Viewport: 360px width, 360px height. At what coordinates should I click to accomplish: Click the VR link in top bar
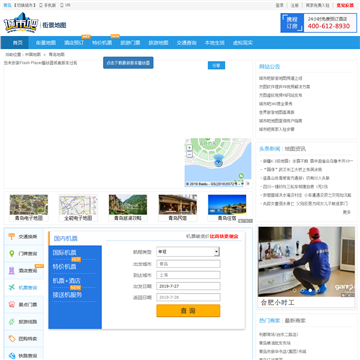(x=65, y=5)
